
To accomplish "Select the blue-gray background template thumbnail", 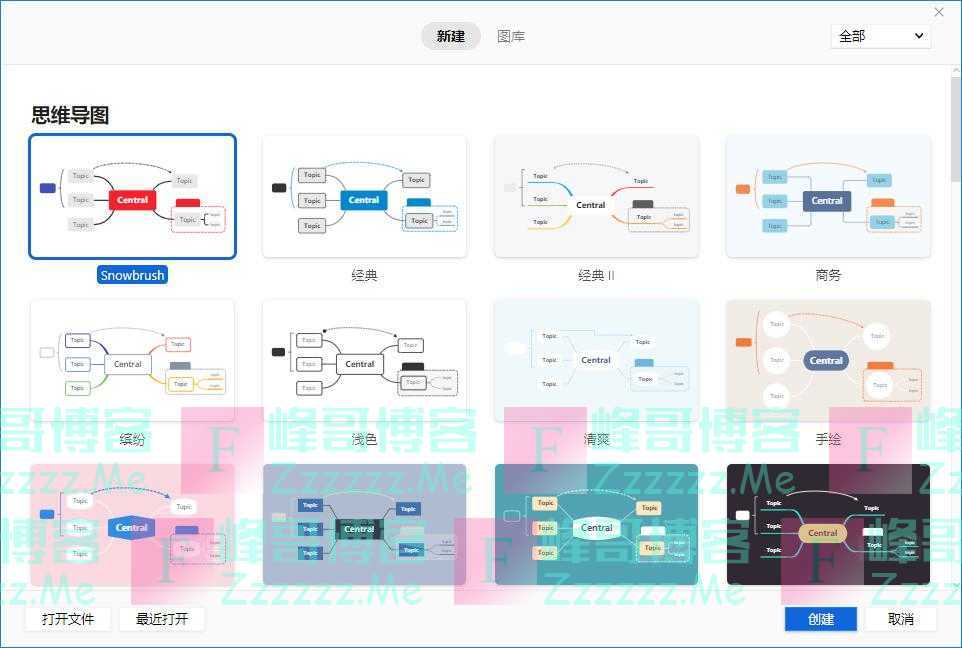I will (364, 524).
